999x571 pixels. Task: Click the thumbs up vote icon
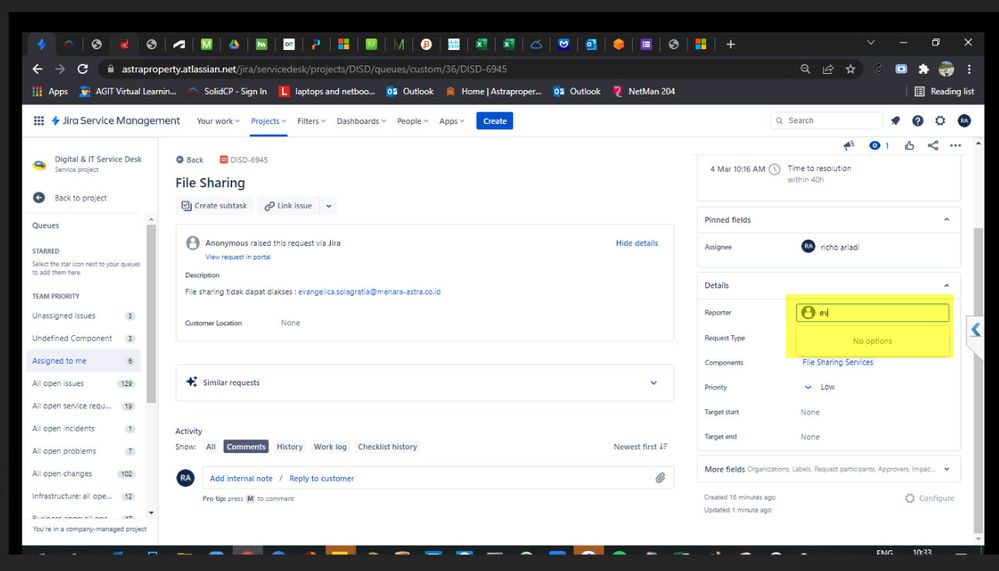tap(909, 145)
